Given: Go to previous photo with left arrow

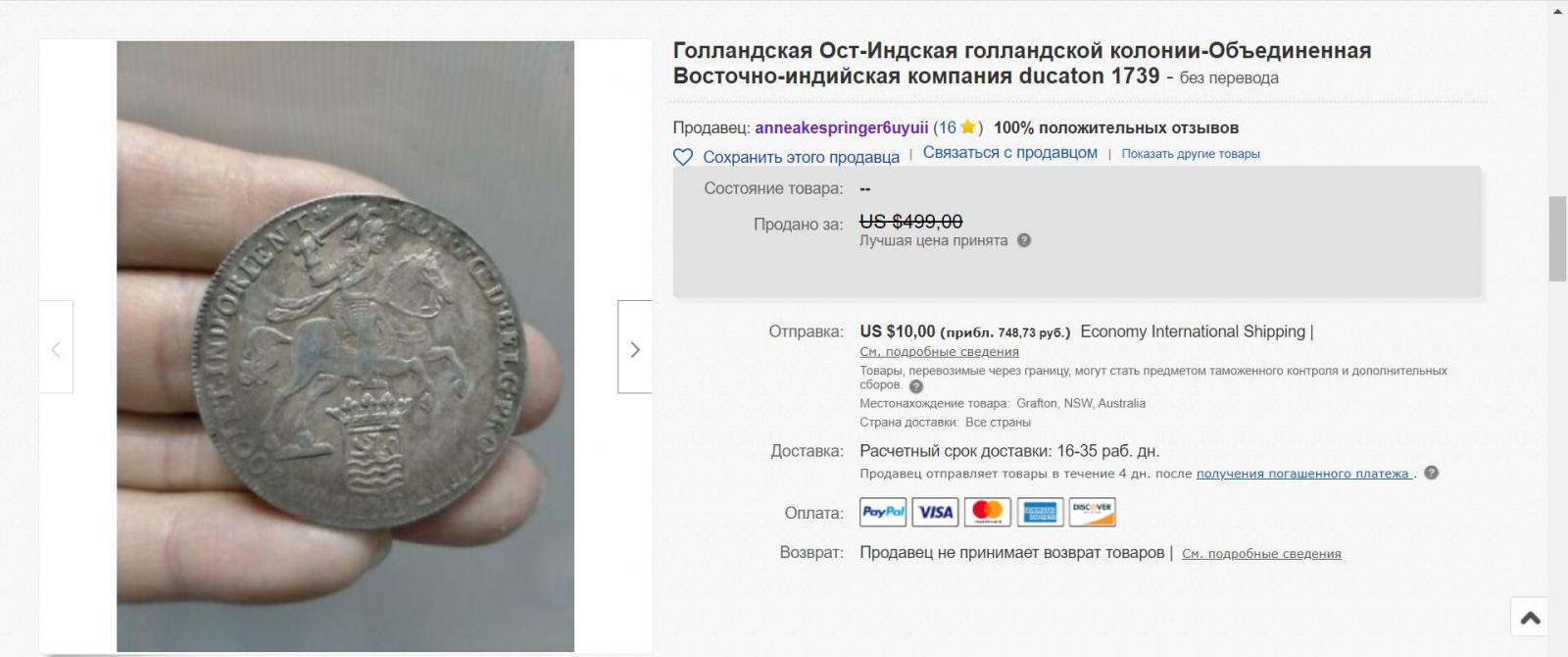Looking at the screenshot, I should 56,347.
